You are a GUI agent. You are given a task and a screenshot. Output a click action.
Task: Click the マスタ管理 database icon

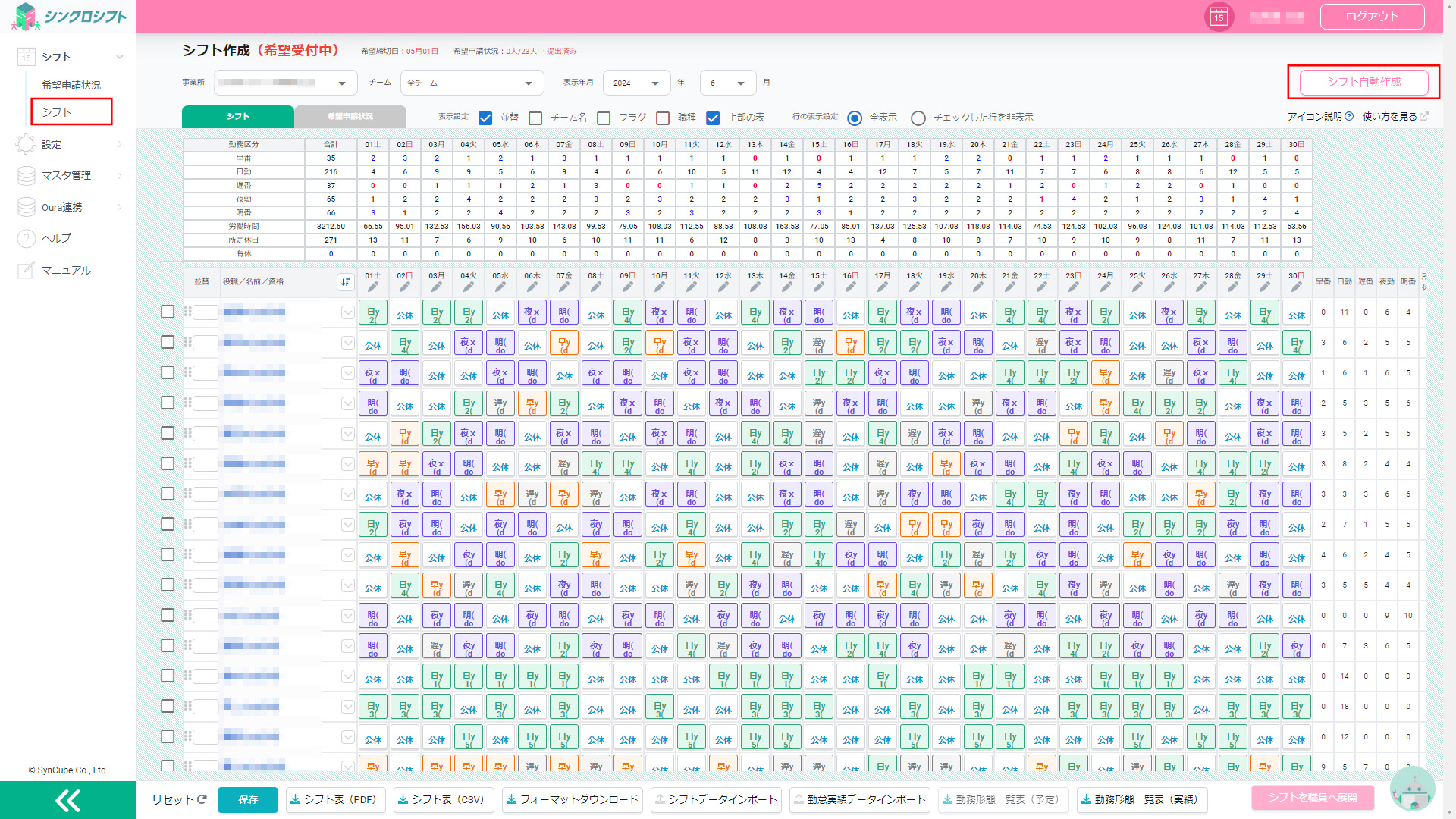pos(27,175)
